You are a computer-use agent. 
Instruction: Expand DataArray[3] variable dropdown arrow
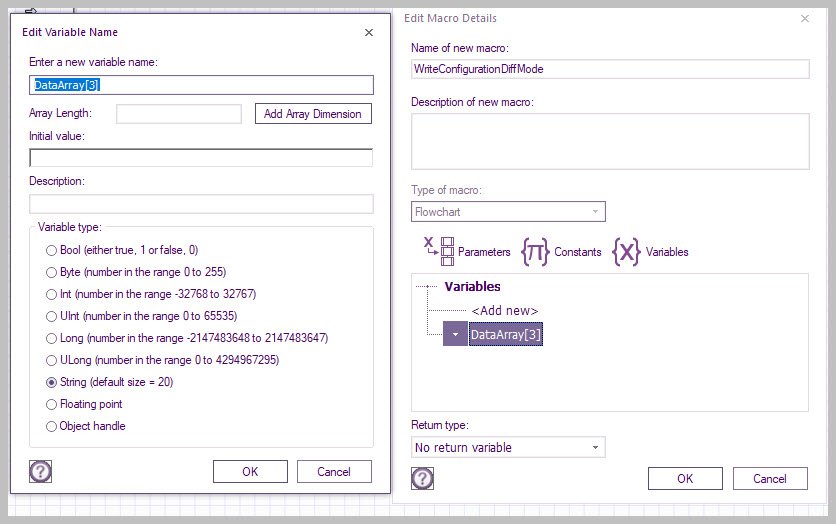(x=455, y=334)
